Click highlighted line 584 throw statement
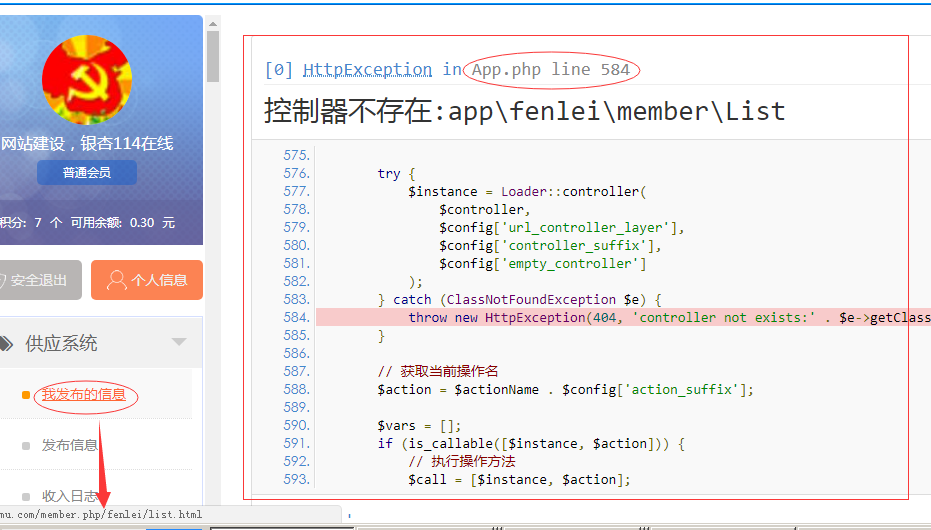931x530 pixels. point(623,318)
